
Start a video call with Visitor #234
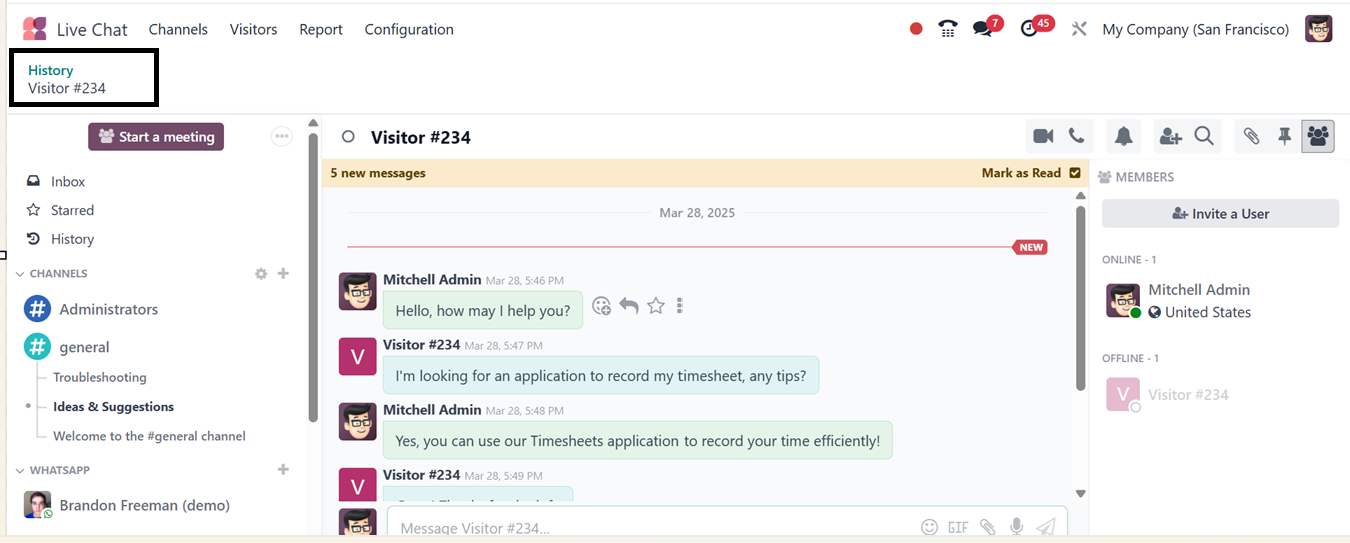pyautogui.click(x=1043, y=136)
